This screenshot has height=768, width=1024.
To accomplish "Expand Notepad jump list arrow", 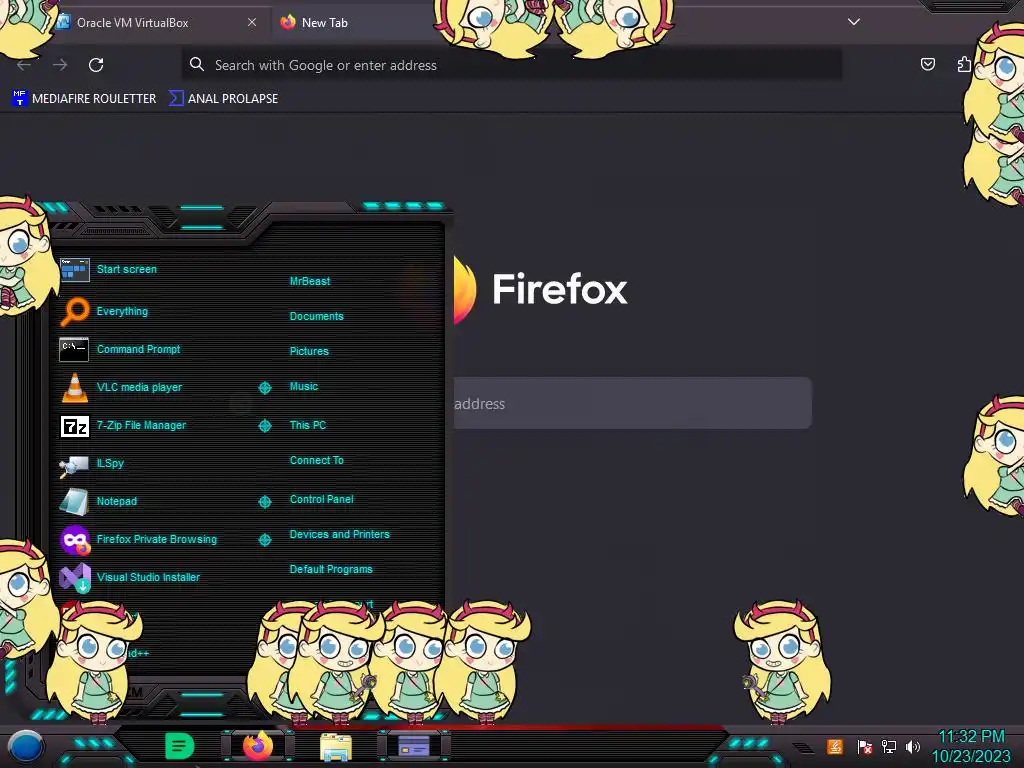I will coord(264,502).
